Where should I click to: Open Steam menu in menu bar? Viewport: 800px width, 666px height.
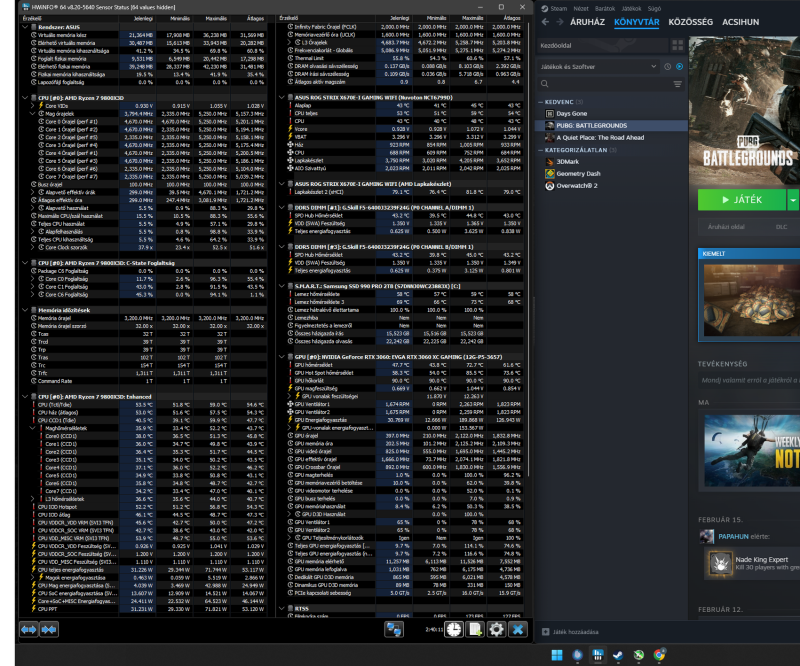[x=559, y=8]
